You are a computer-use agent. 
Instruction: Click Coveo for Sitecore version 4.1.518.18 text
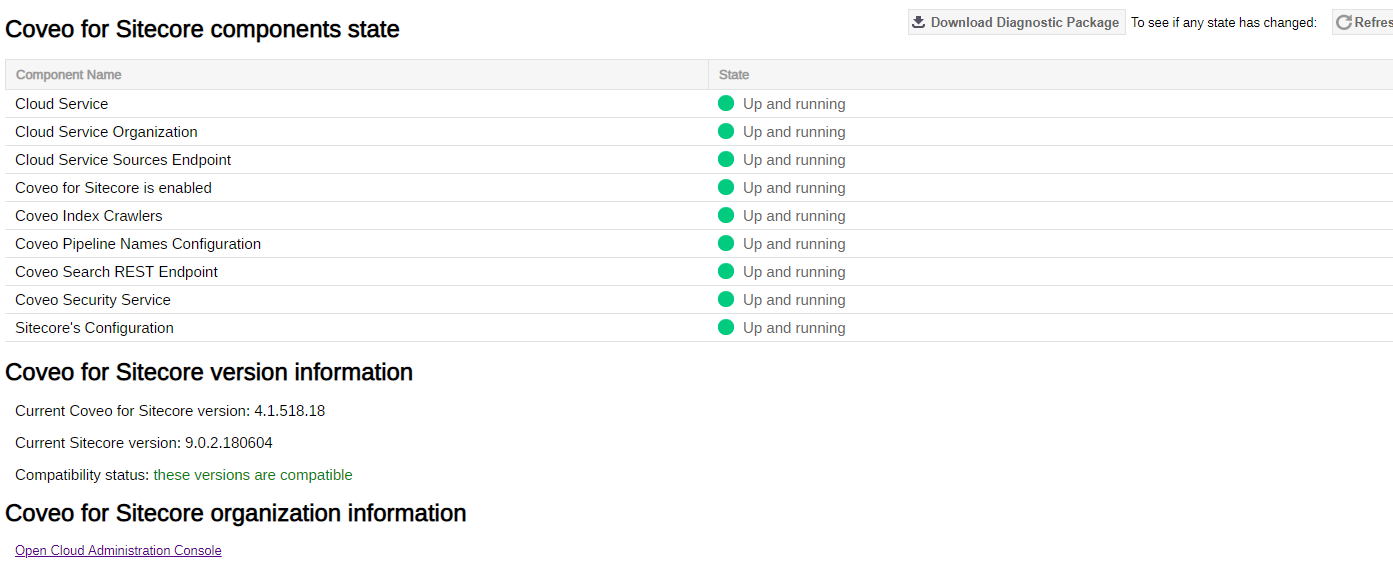[170, 411]
